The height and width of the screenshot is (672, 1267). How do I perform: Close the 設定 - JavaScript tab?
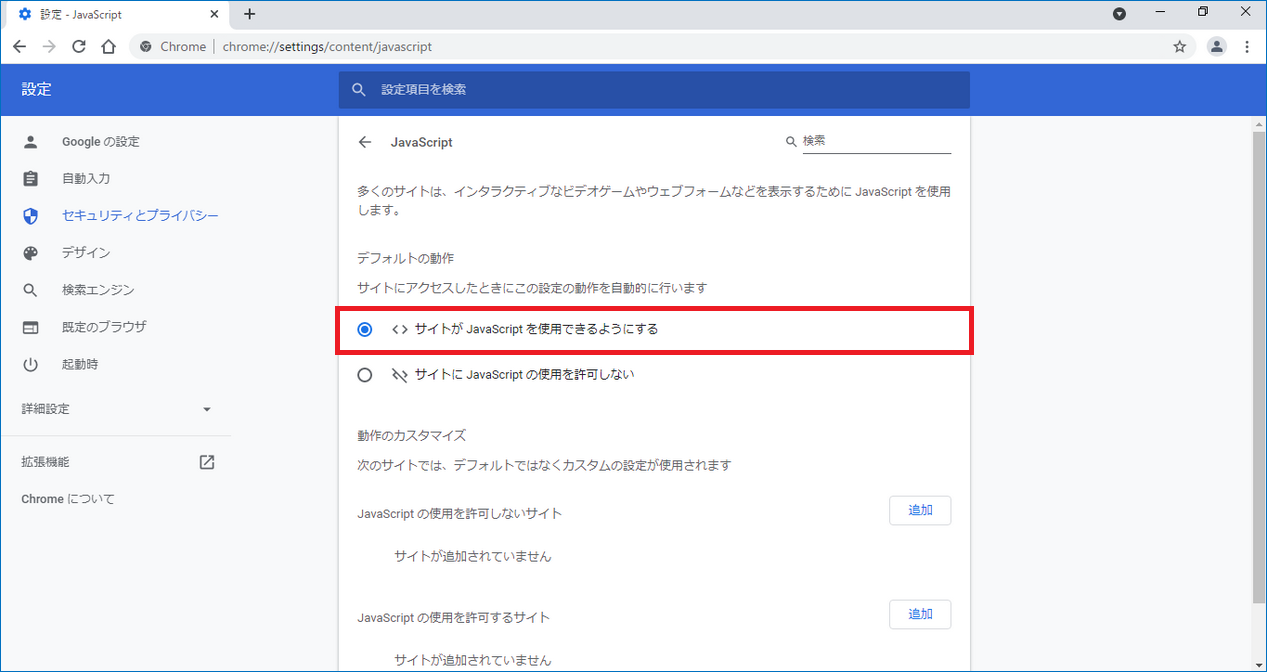point(214,15)
